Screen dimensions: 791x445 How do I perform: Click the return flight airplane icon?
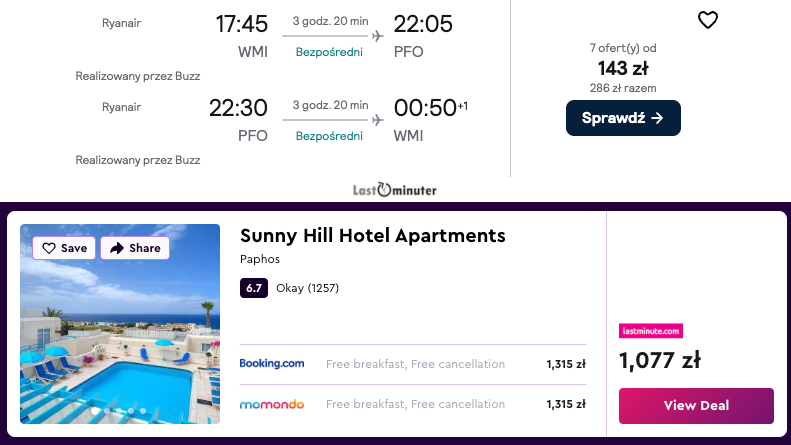click(x=377, y=120)
